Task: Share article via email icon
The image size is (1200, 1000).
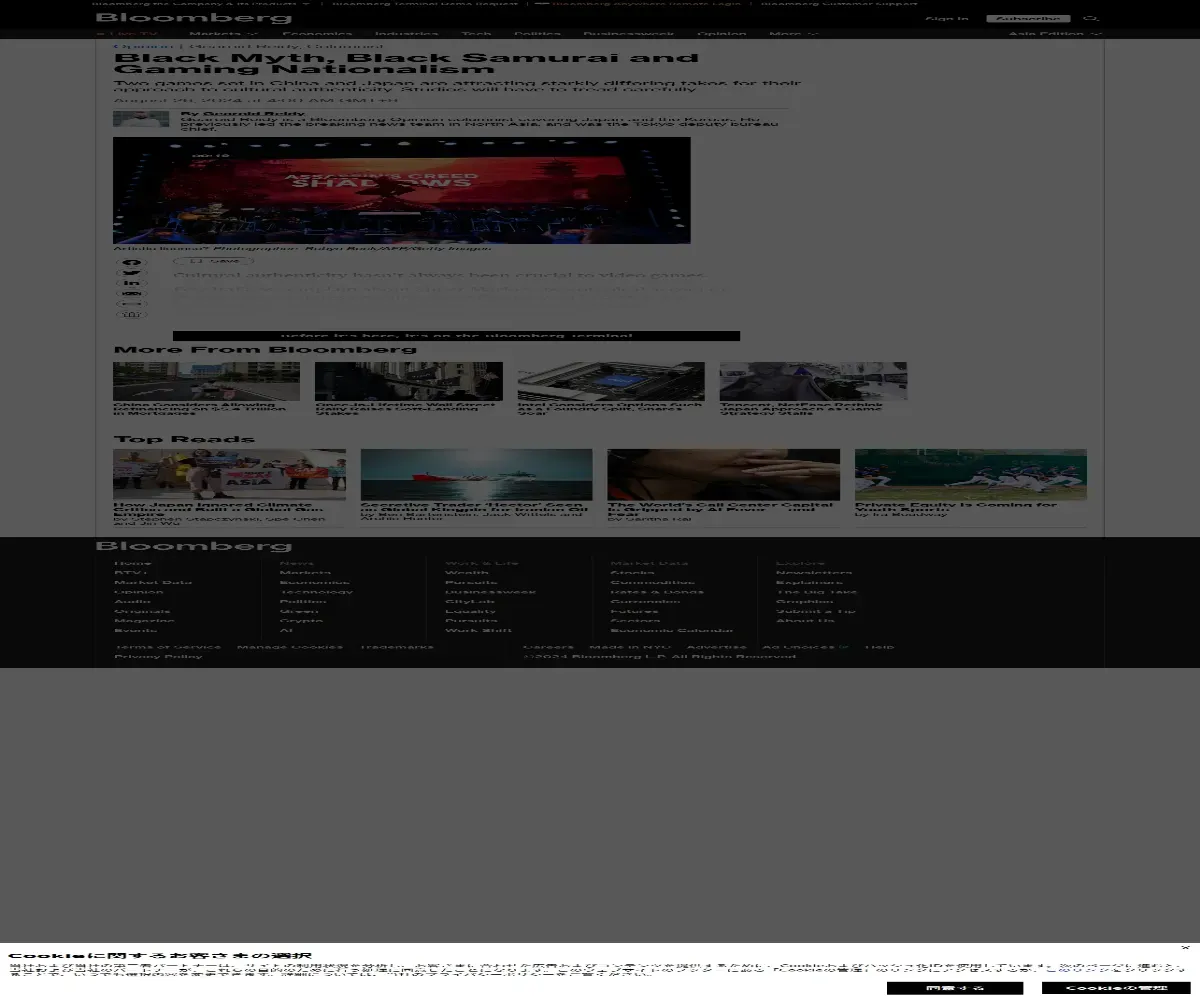Action: pyautogui.click(x=131, y=294)
